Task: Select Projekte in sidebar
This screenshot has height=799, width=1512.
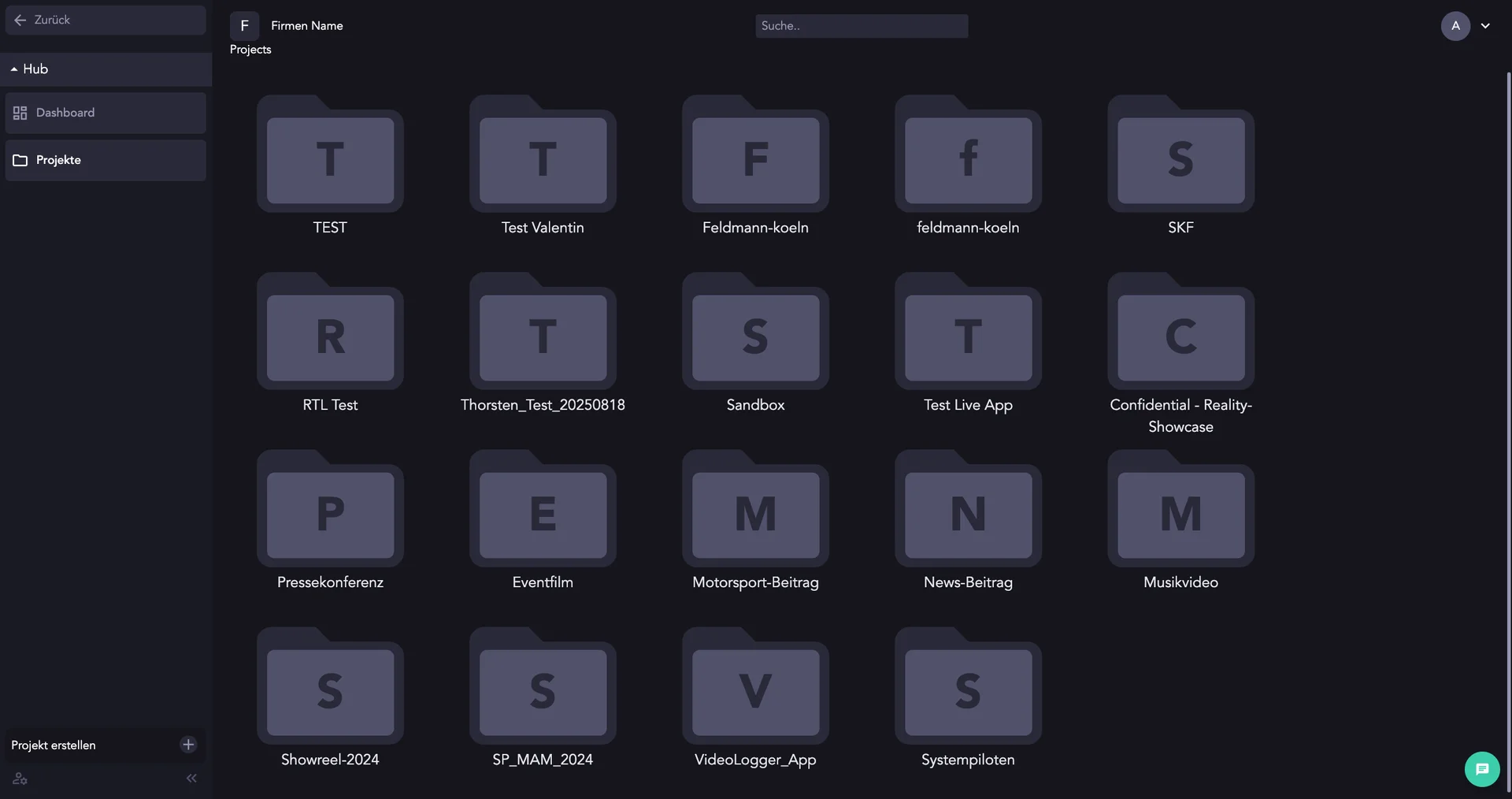Action: click(106, 160)
